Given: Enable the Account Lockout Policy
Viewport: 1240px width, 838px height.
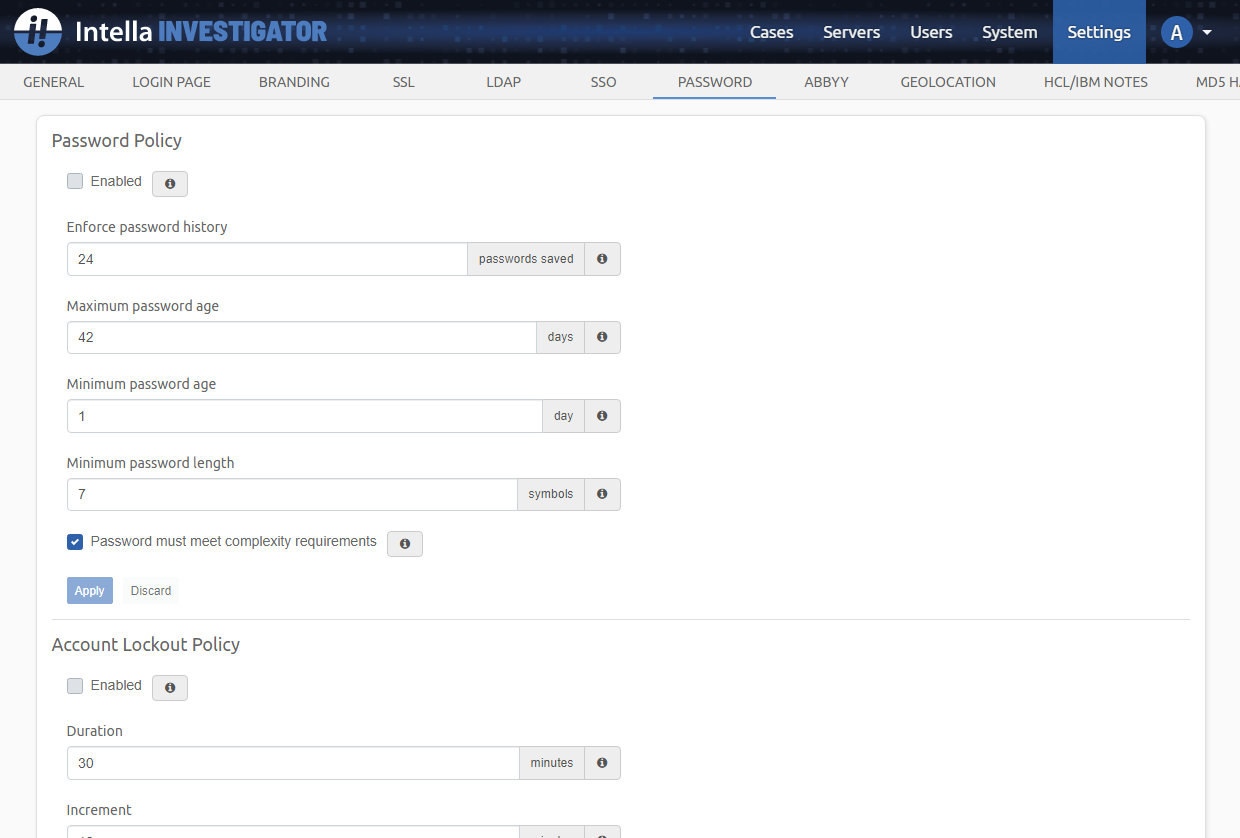Looking at the screenshot, I should [x=74, y=685].
